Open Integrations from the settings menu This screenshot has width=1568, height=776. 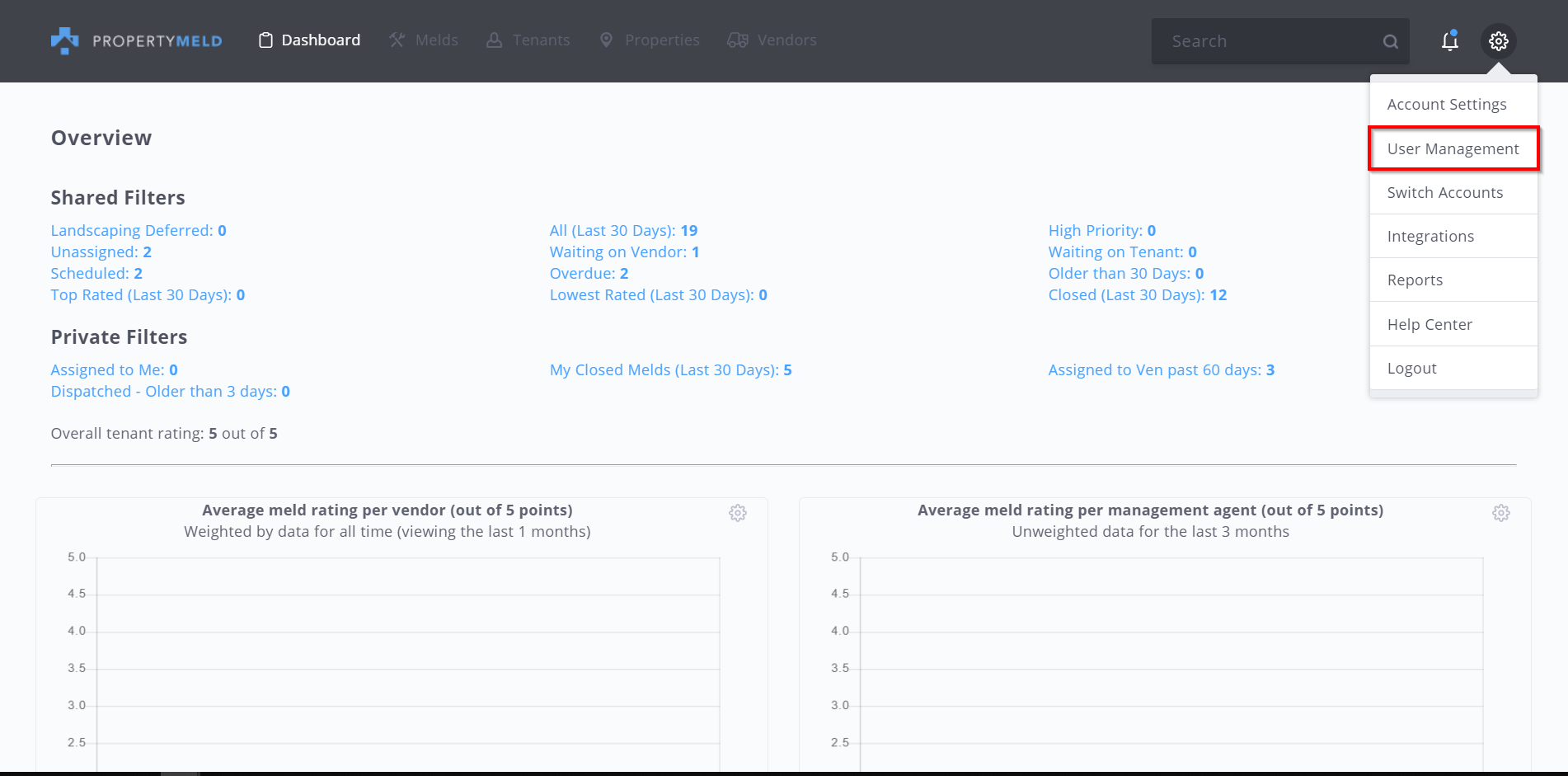click(1430, 237)
